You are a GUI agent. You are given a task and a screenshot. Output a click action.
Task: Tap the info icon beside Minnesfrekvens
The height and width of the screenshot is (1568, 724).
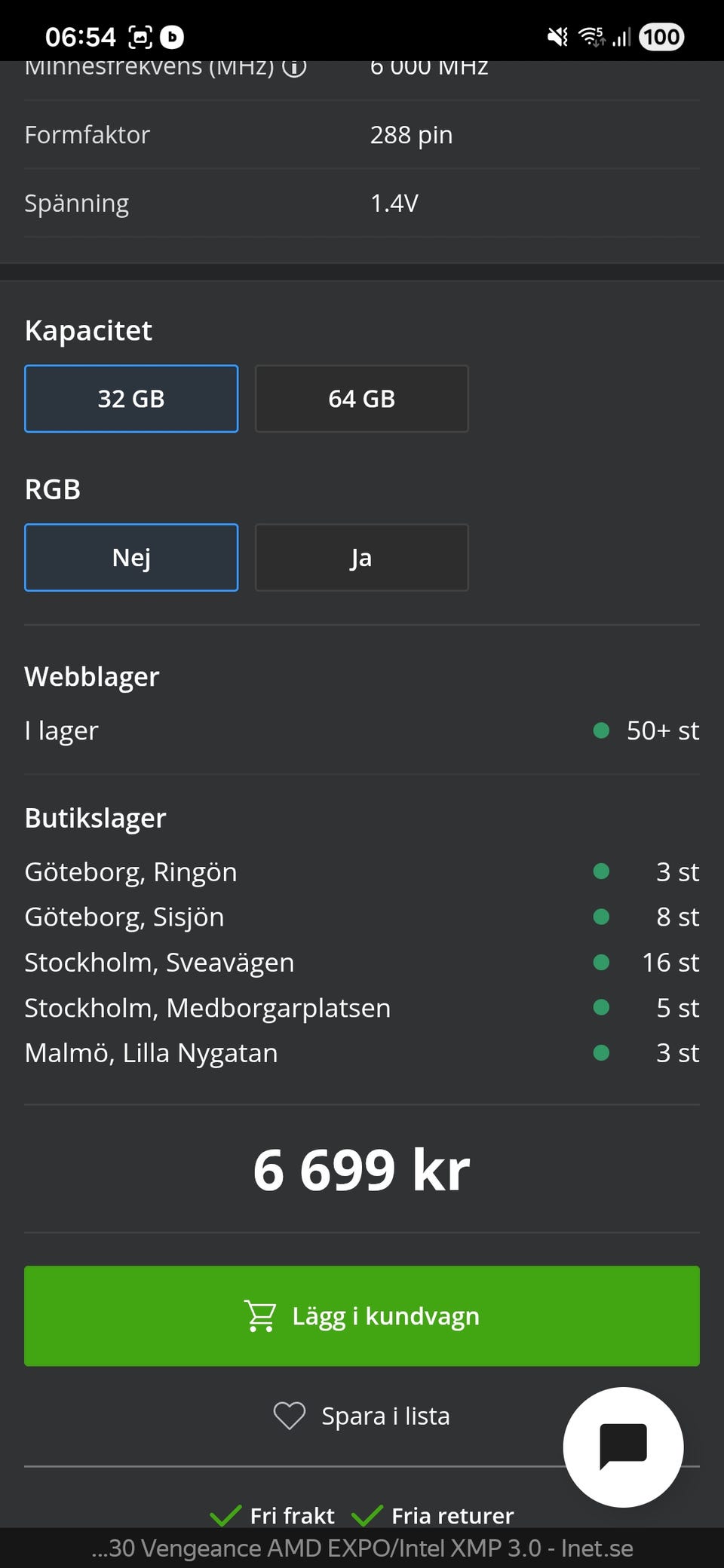[x=294, y=67]
